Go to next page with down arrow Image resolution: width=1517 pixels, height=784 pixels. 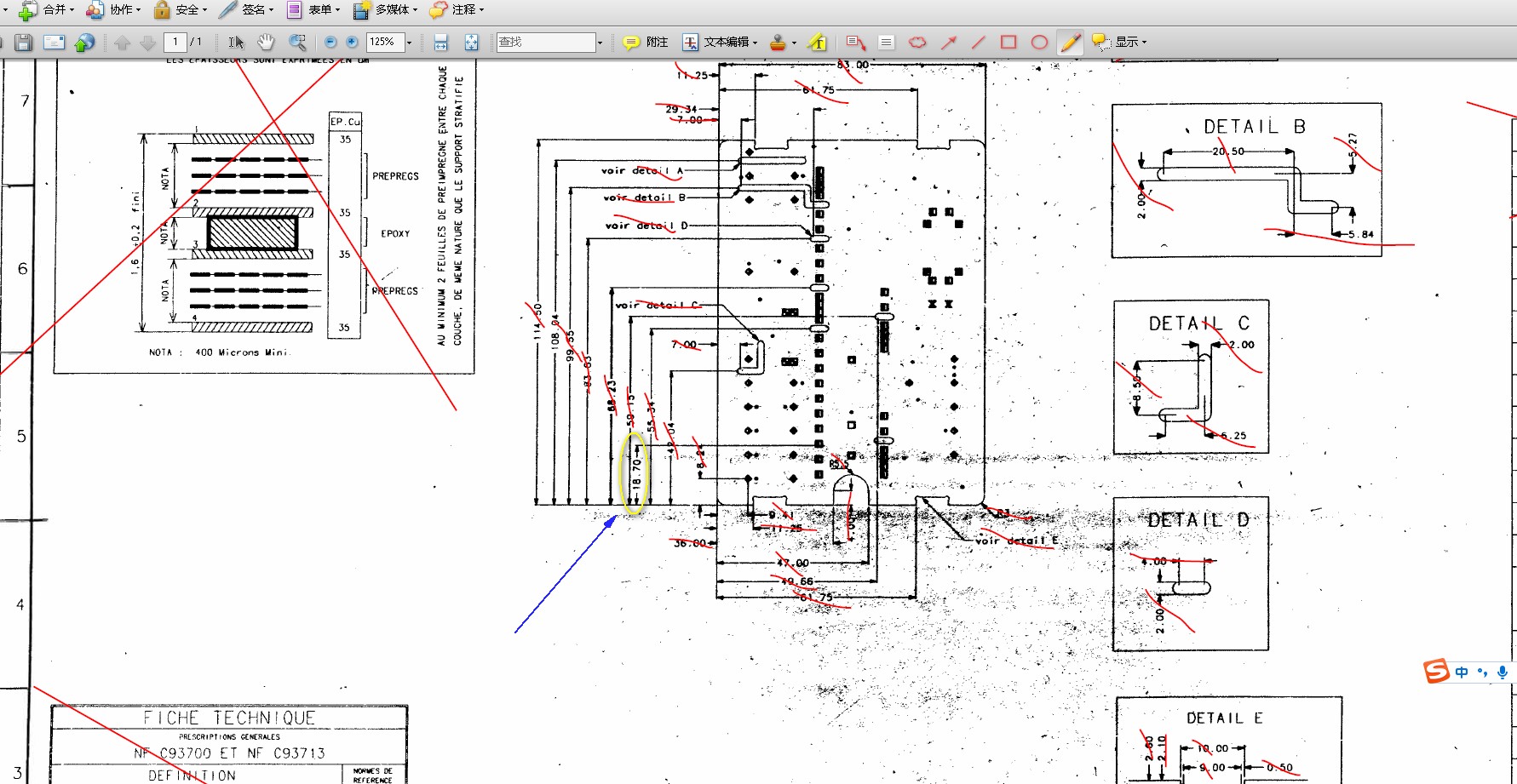pos(147,42)
